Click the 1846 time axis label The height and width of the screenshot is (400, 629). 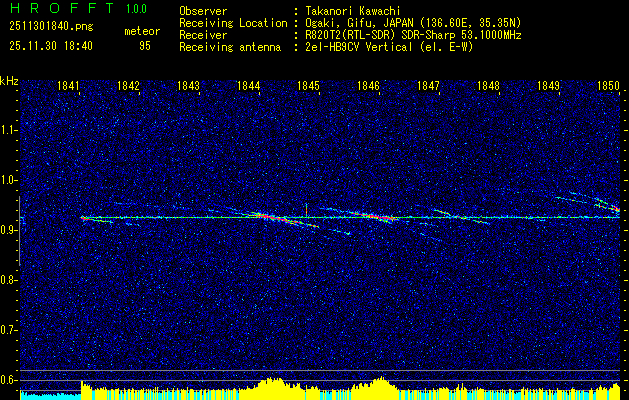coord(368,86)
